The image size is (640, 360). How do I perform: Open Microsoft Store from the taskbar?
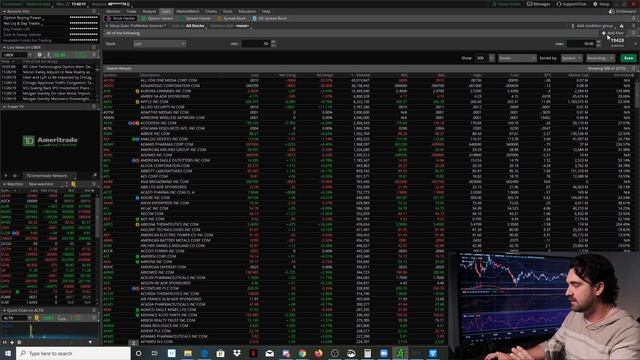point(220,353)
